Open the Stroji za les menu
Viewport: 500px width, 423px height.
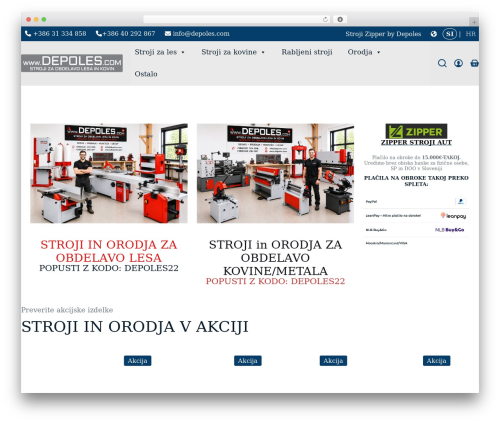point(156,52)
